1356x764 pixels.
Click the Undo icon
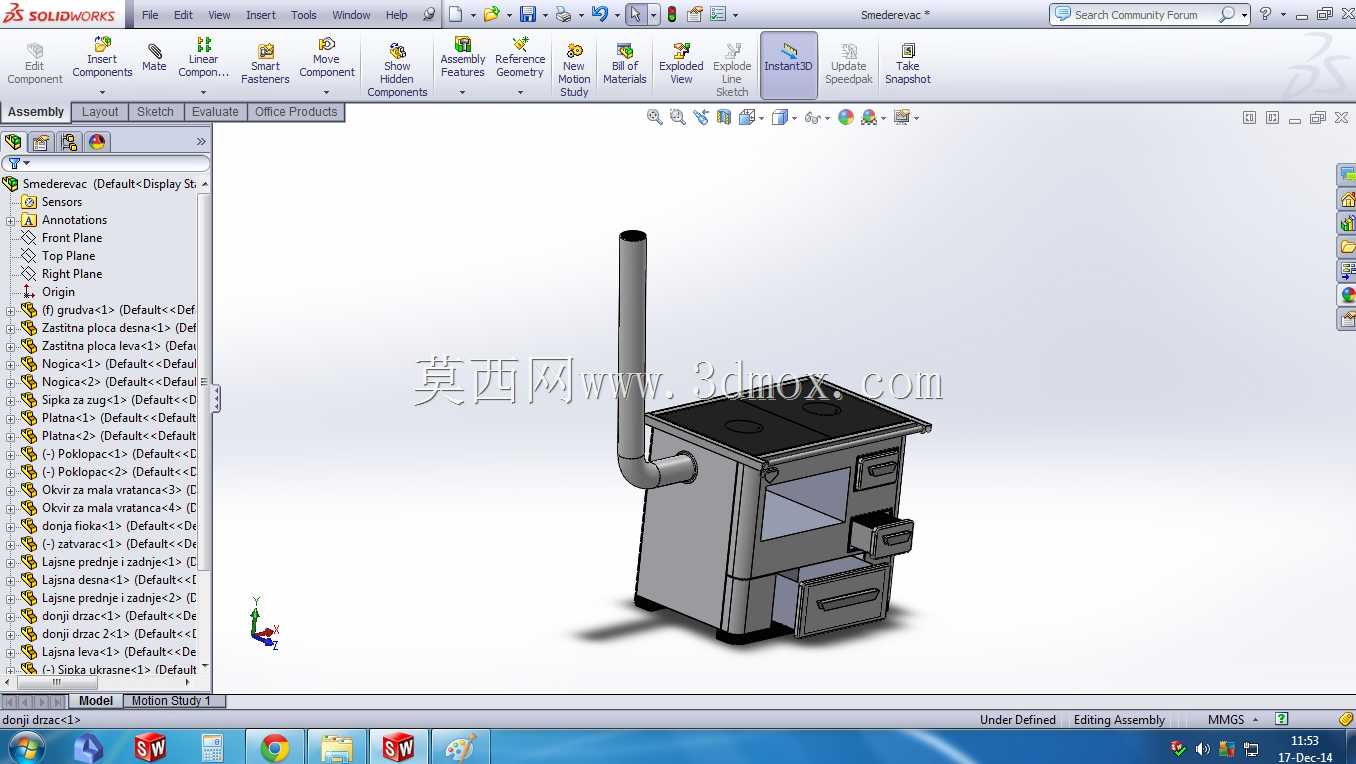coord(599,14)
